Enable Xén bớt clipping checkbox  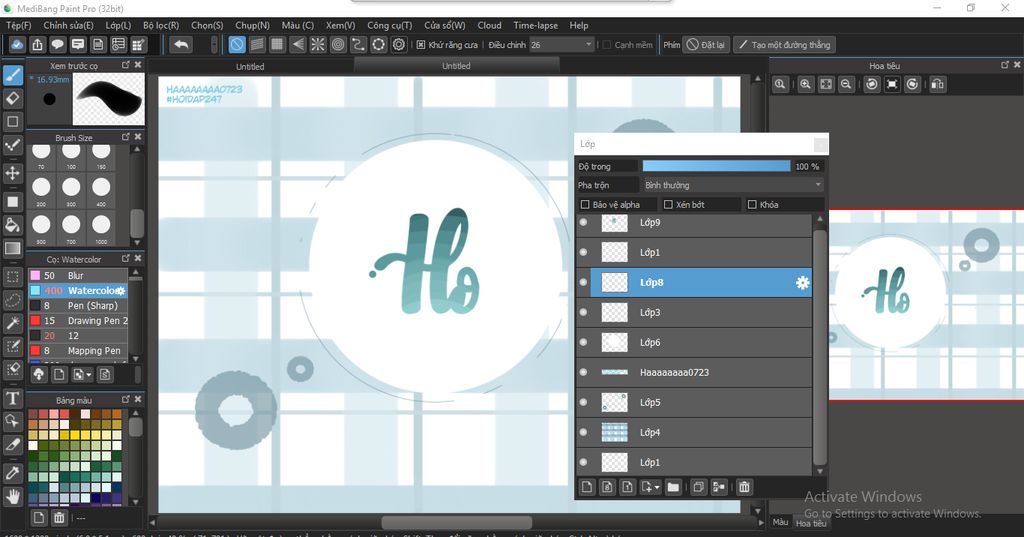tap(668, 204)
